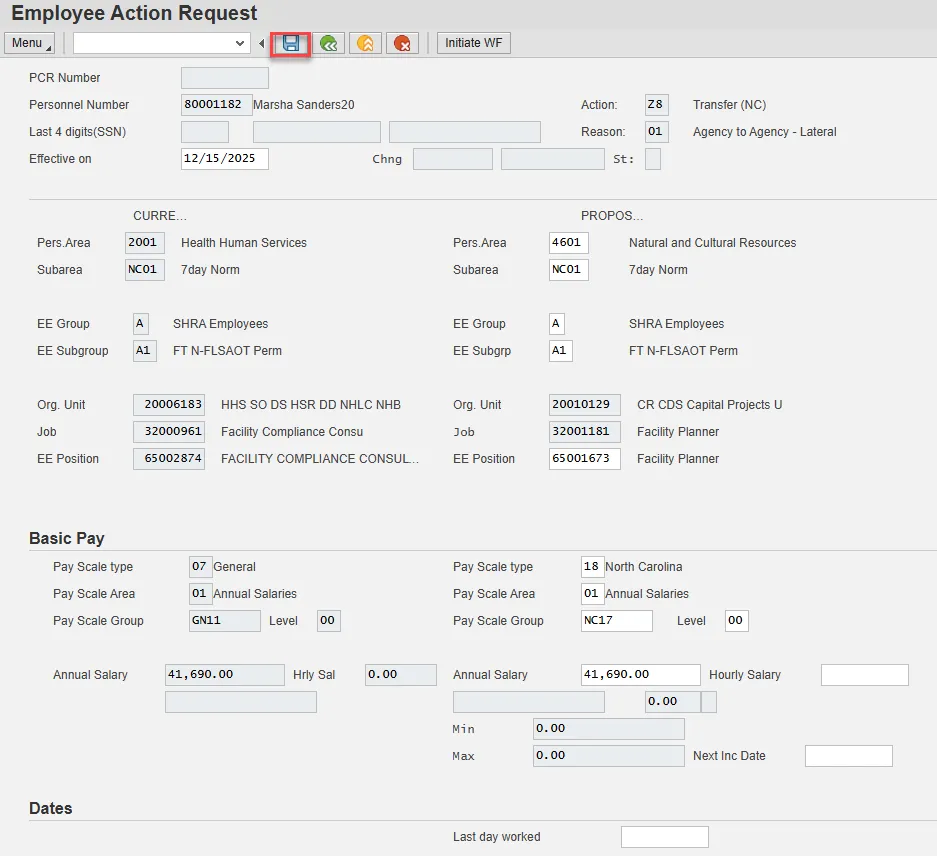This screenshot has height=856, width=937.
Task: Open the Menu button
Action: 30,43
